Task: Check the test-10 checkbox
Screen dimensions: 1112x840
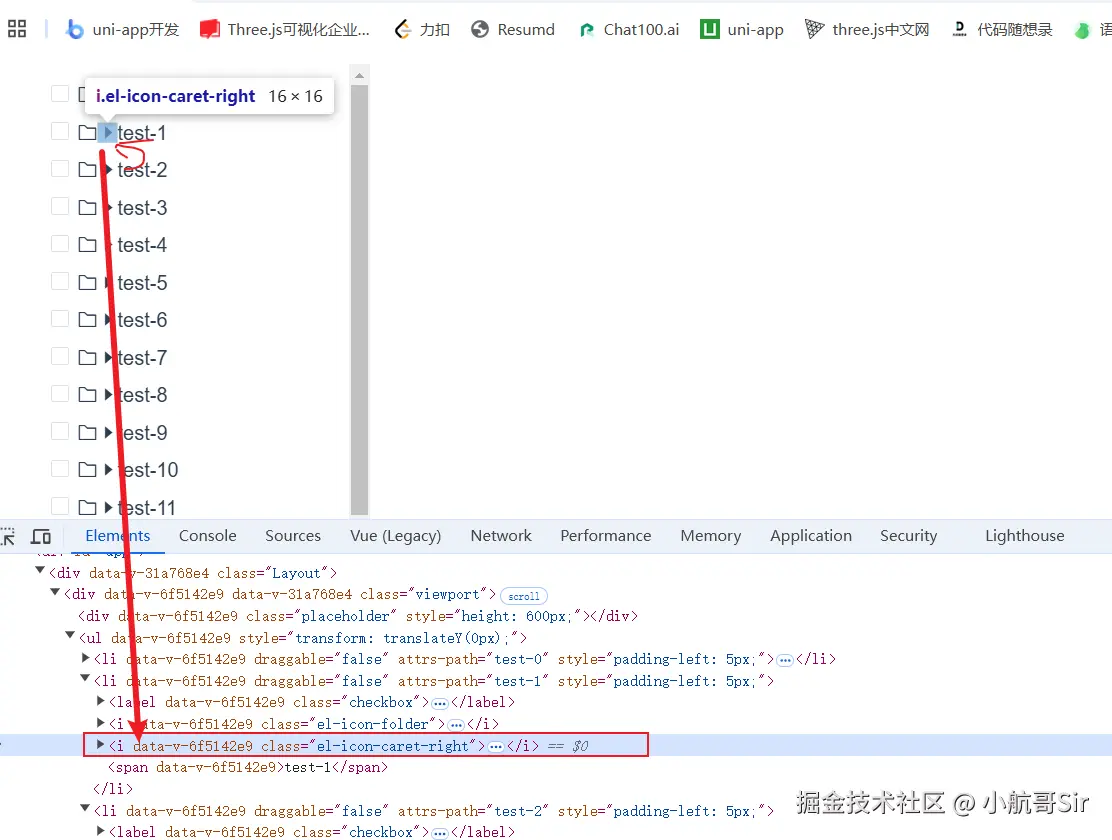Action: (x=60, y=468)
